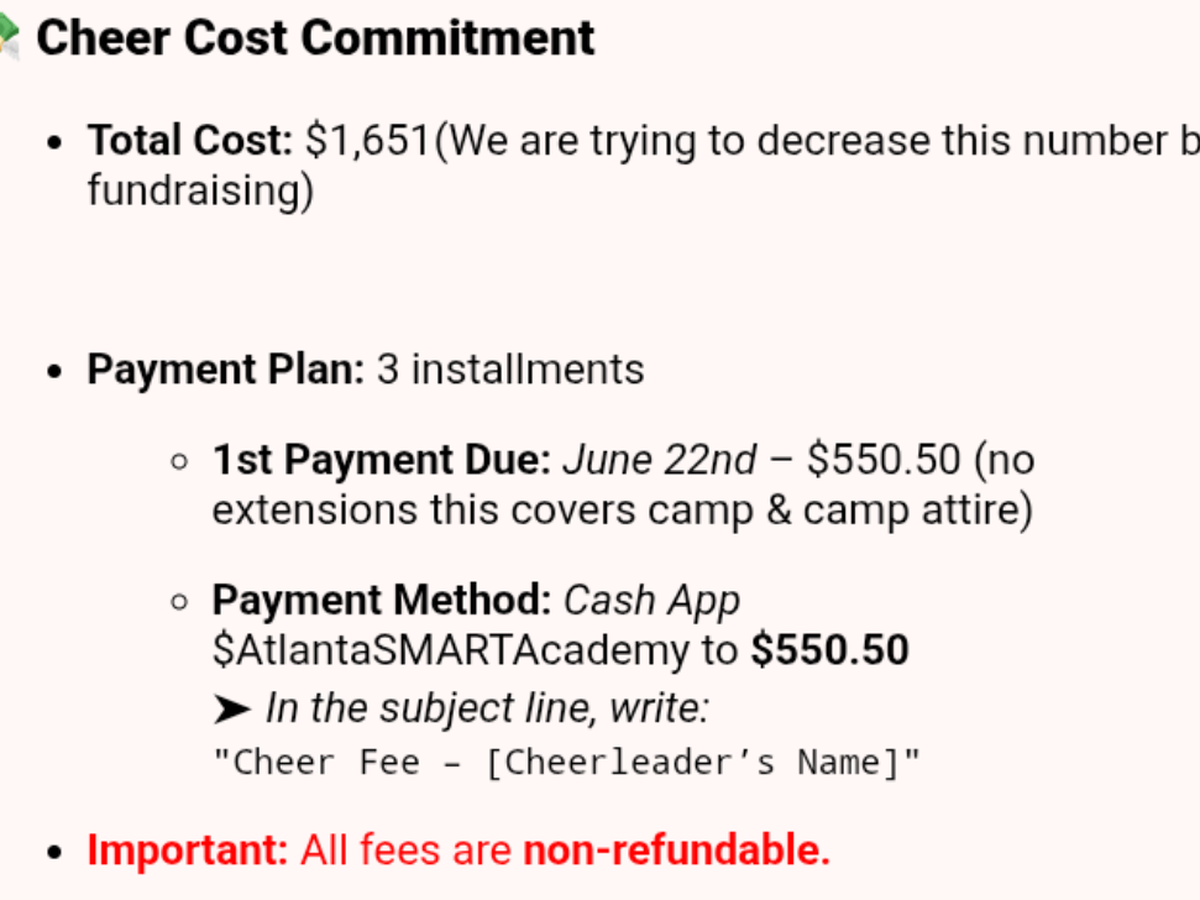Click "In the subject line, write:" text
1200x900 pixels.
pos(487,709)
